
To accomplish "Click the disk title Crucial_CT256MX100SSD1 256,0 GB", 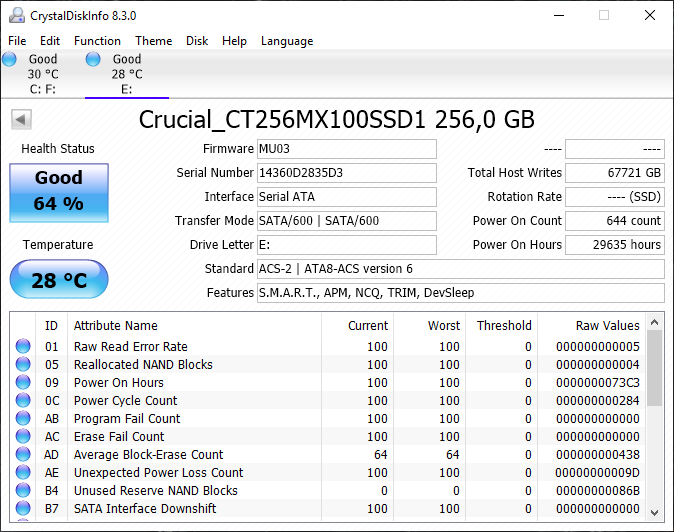I will coord(337,119).
